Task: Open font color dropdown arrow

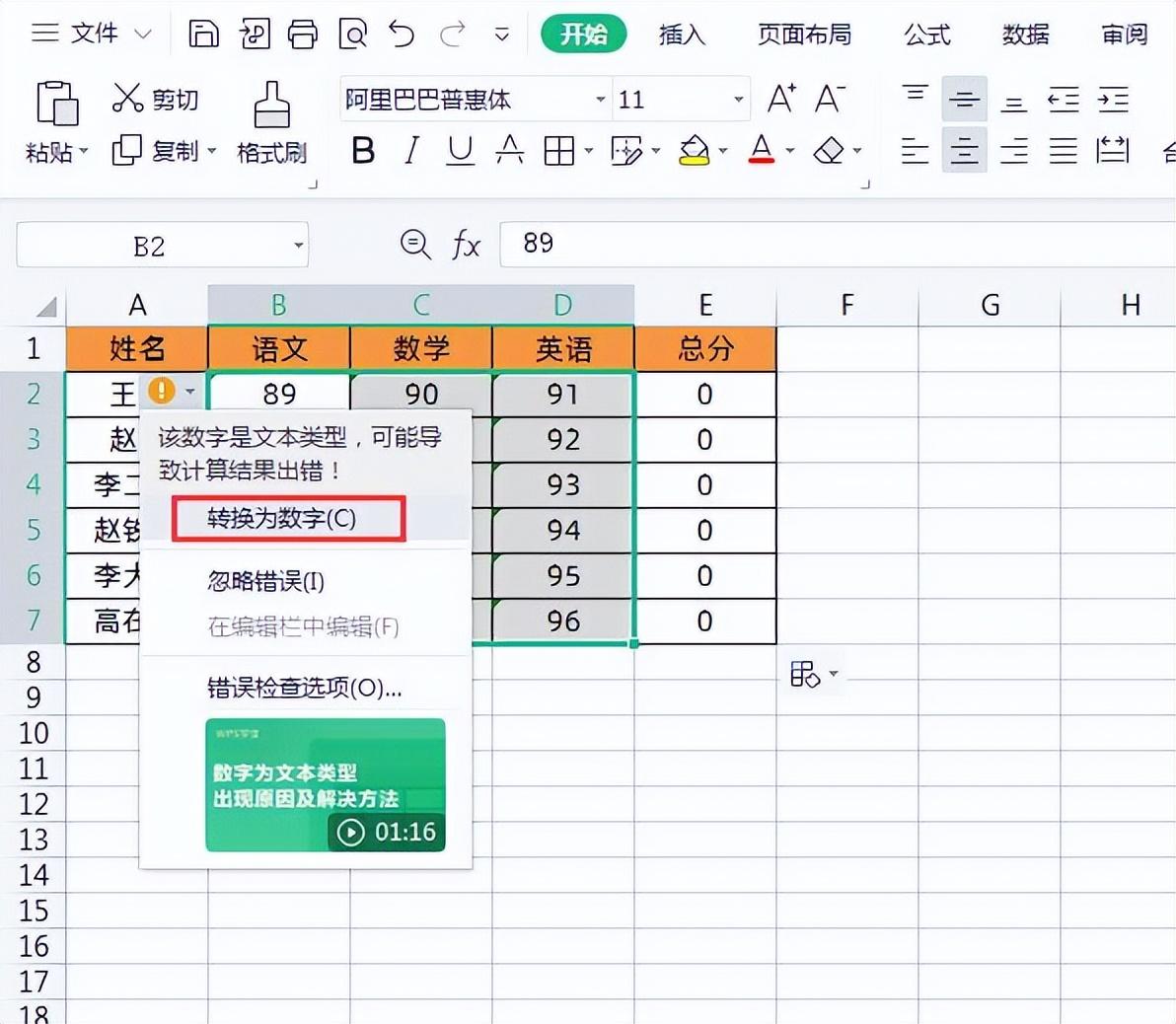Action: click(x=789, y=151)
